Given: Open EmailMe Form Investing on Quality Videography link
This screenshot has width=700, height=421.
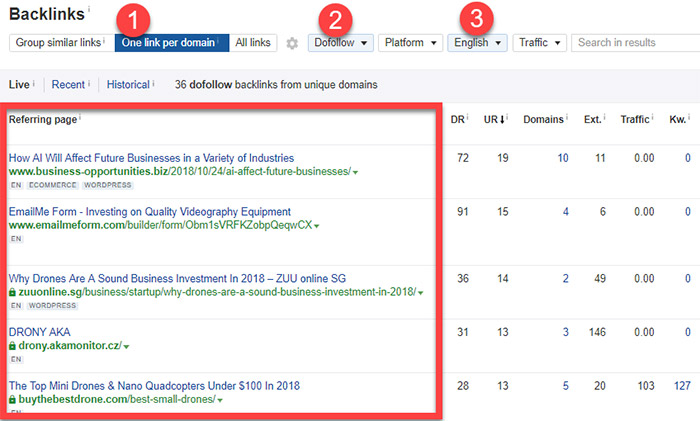Looking at the screenshot, I should [150, 212].
